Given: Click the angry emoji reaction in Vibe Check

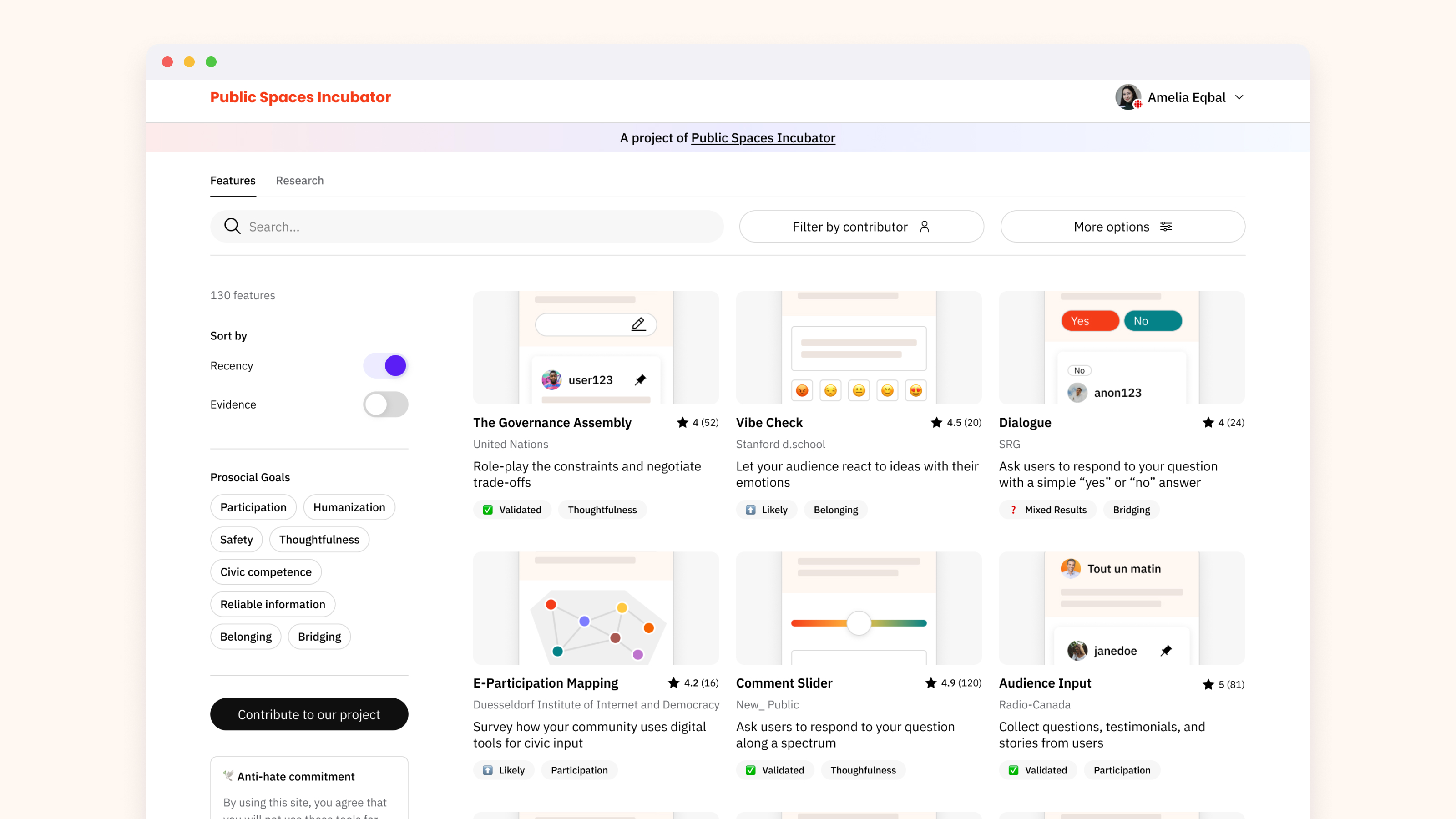Looking at the screenshot, I should (x=802, y=390).
